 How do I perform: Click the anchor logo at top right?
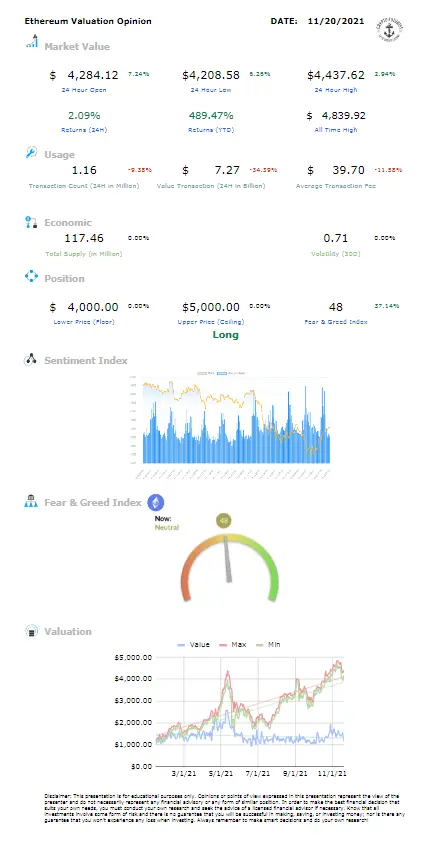coord(389,30)
